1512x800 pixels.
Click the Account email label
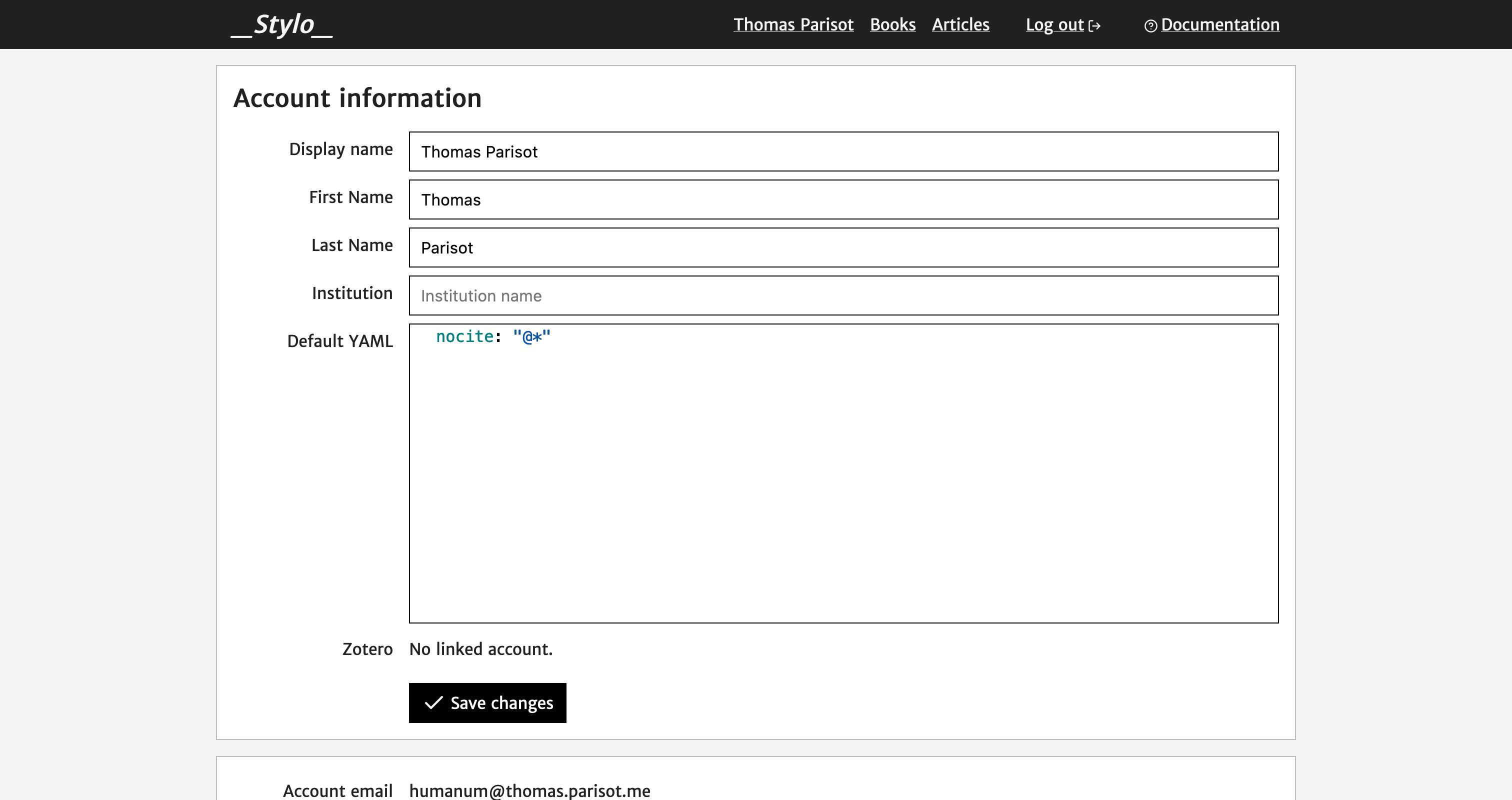point(337,790)
